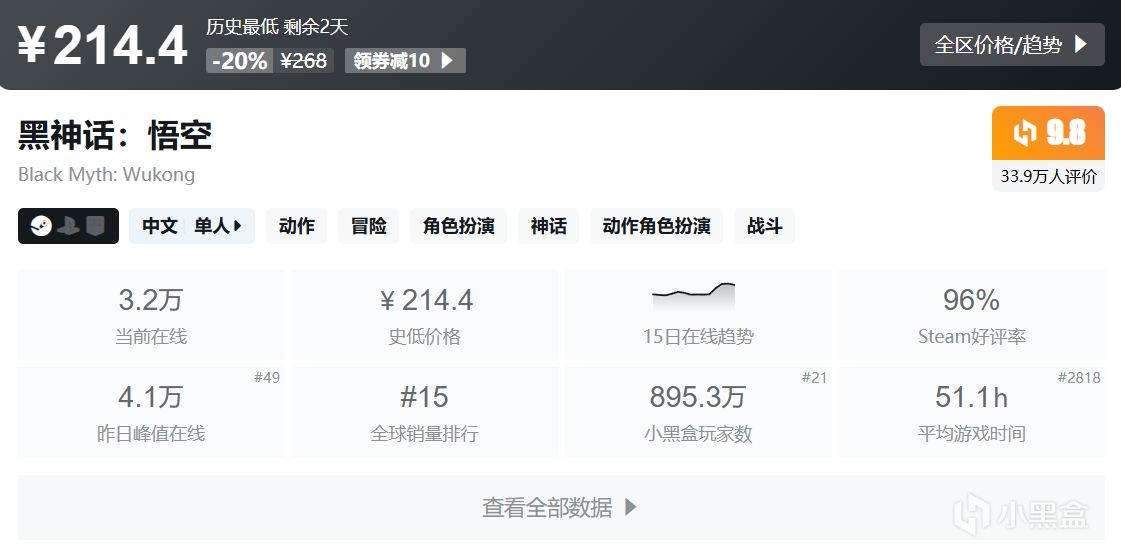Open the 角色扮演 genre tag
This screenshot has height=551, width=1121.
pos(458,227)
